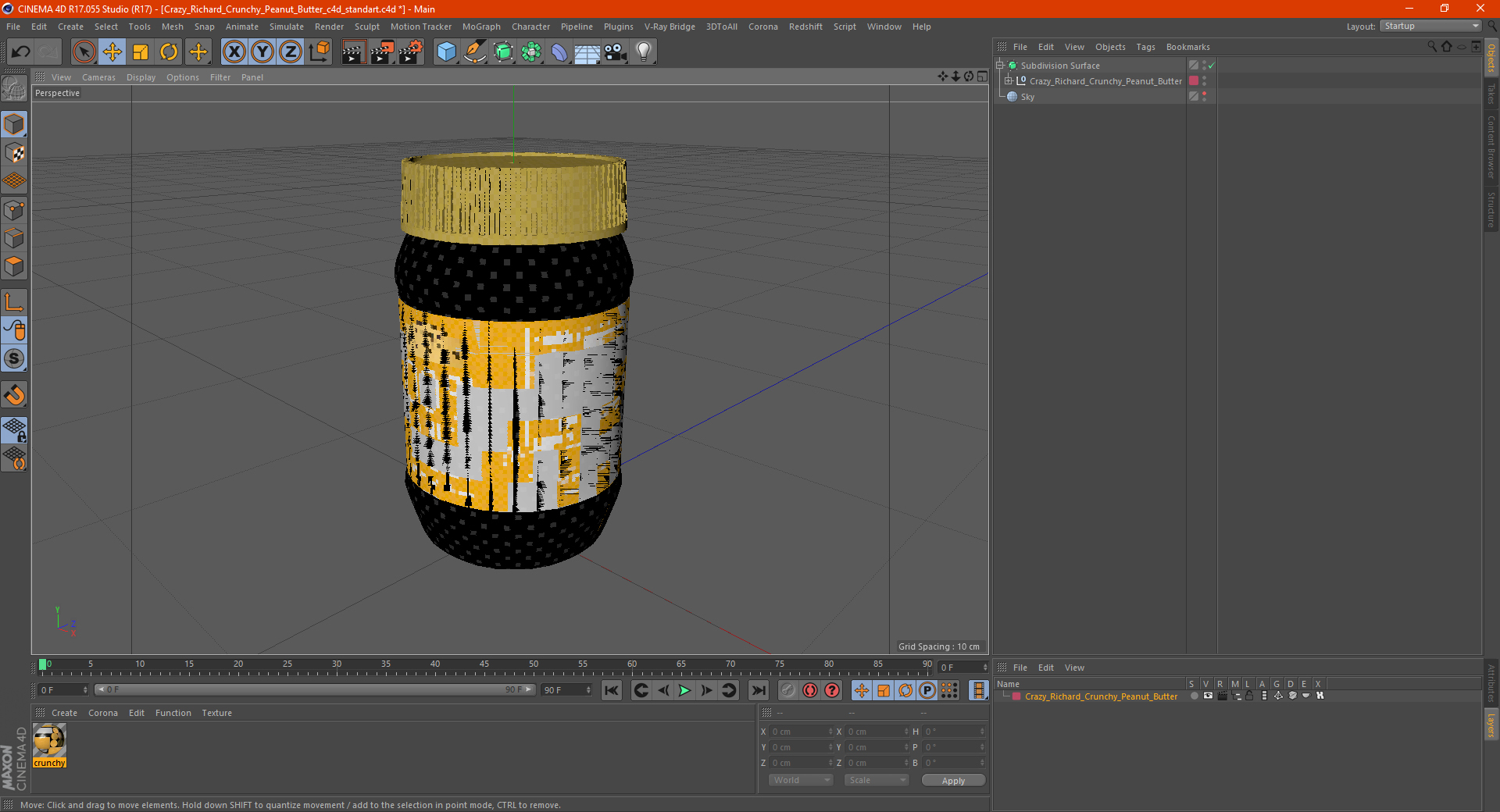Viewport: 1500px width, 812px height.
Task: Open the Spline pen tool
Action: tap(475, 52)
